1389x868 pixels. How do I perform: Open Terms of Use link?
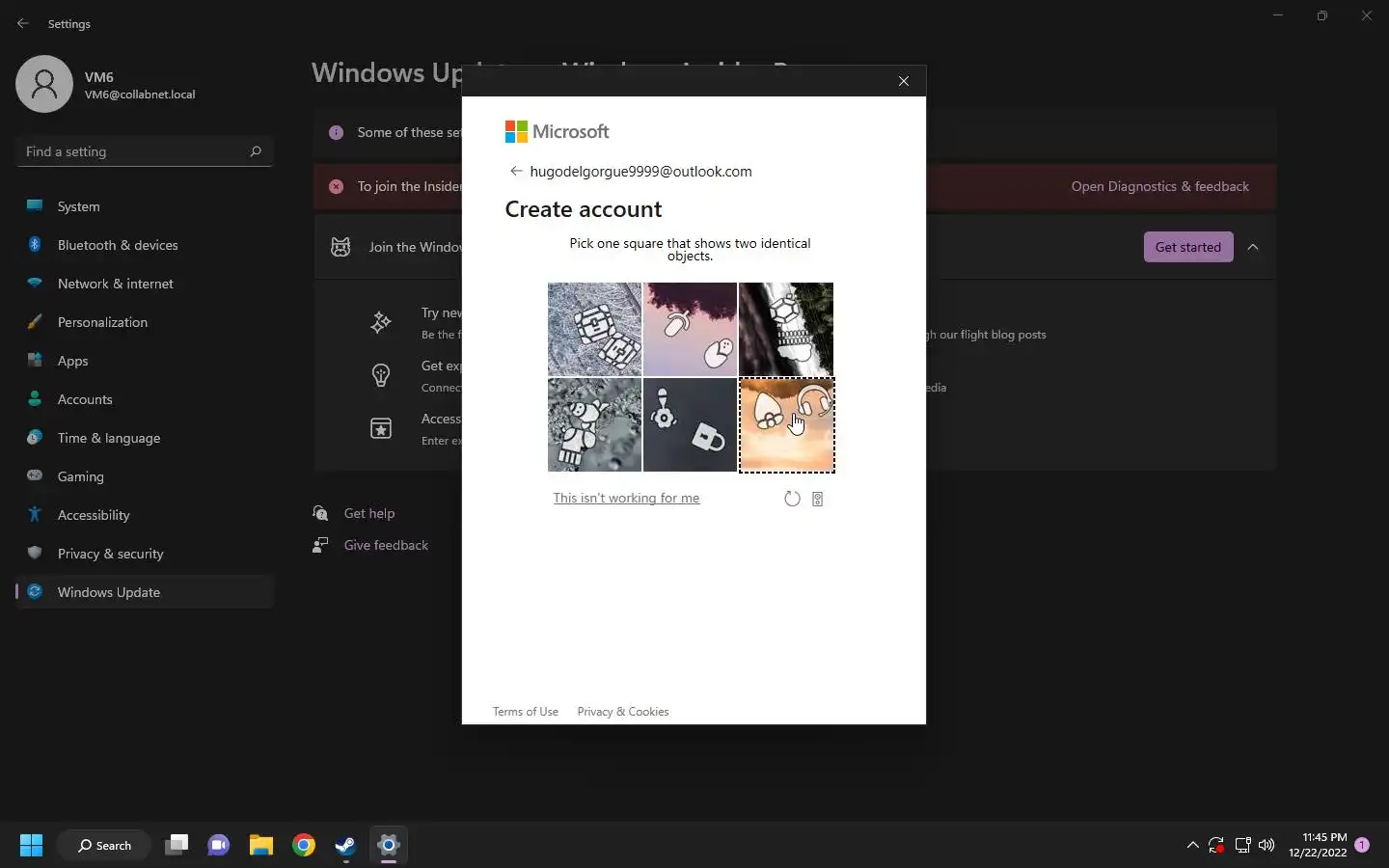[526, 712]
